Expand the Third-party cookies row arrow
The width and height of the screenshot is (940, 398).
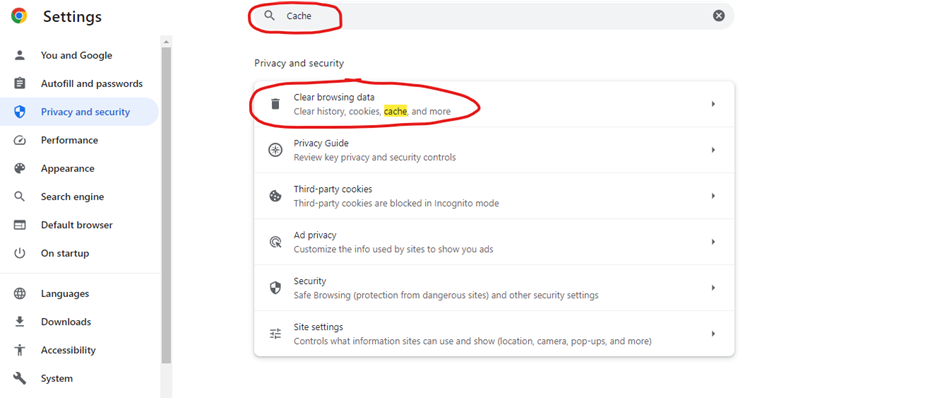(x=713, y=196)
